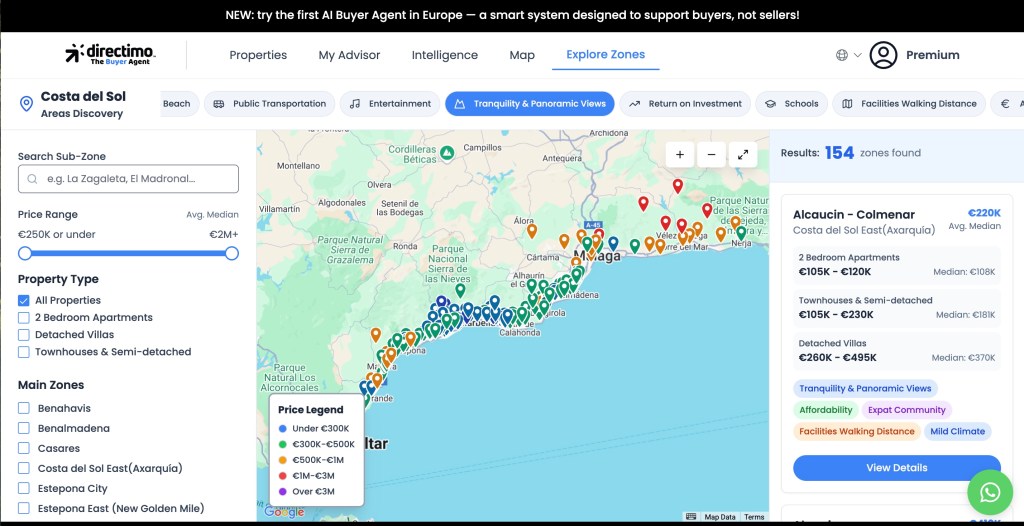Screen dimensions: 1024x526
Task: Select the Public Transportation filter chip
Action: [x=269, y=104]
